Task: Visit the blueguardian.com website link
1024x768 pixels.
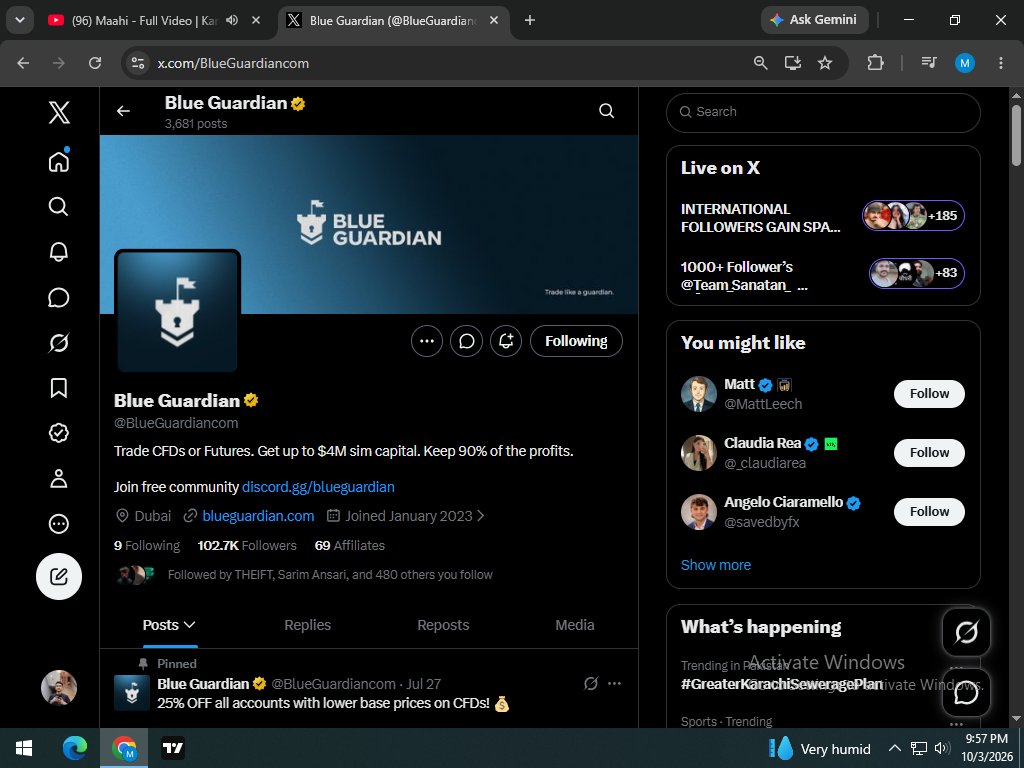Action: (258, 516)
